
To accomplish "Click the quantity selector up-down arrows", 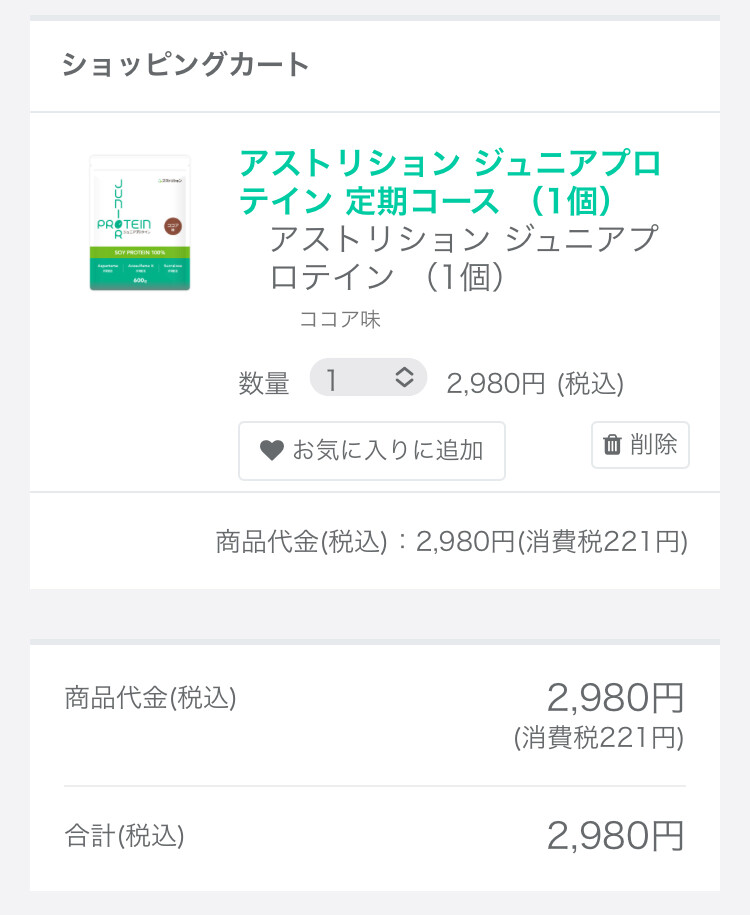I will pyautogui.click(x=404, y=378).
